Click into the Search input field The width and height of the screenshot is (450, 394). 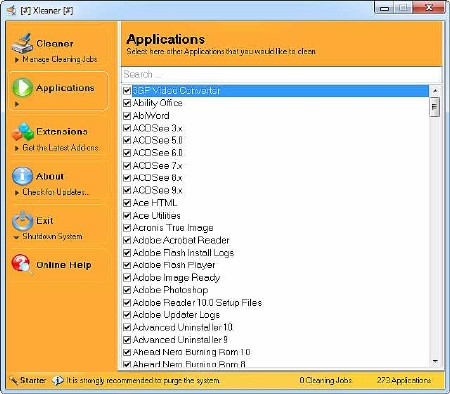tap(282, 74)
